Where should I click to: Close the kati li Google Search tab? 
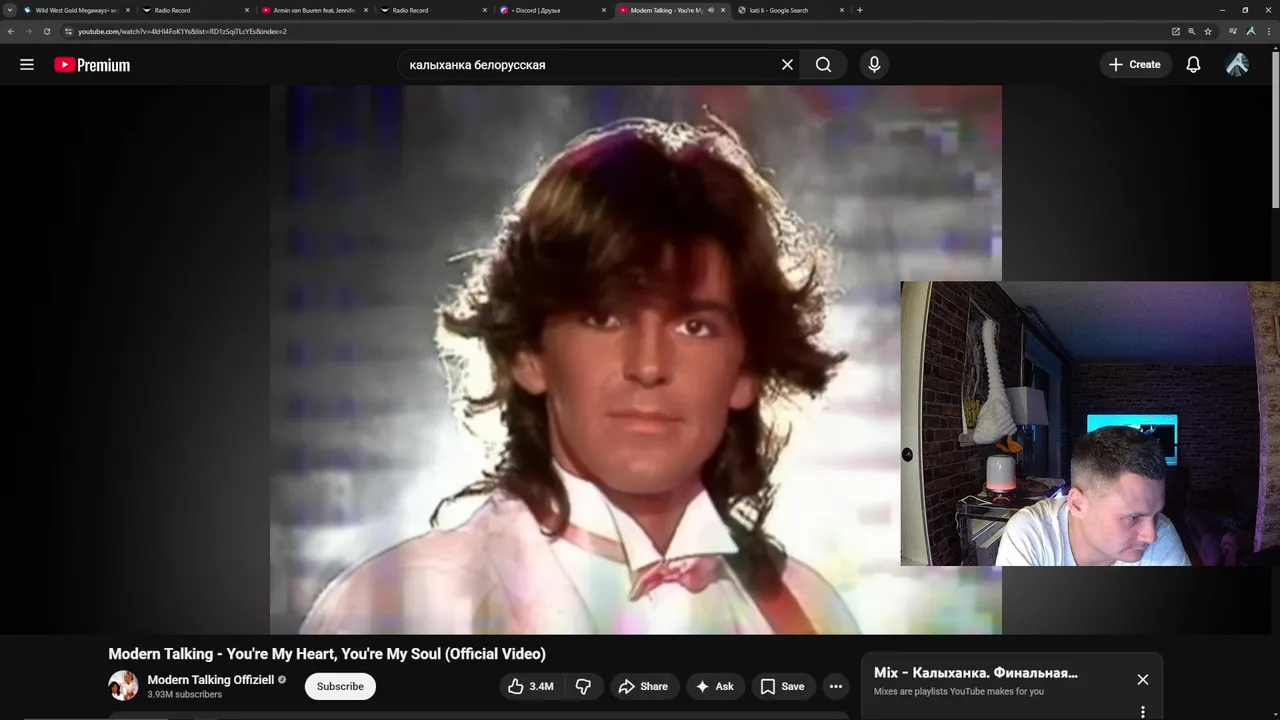point(842,10)
